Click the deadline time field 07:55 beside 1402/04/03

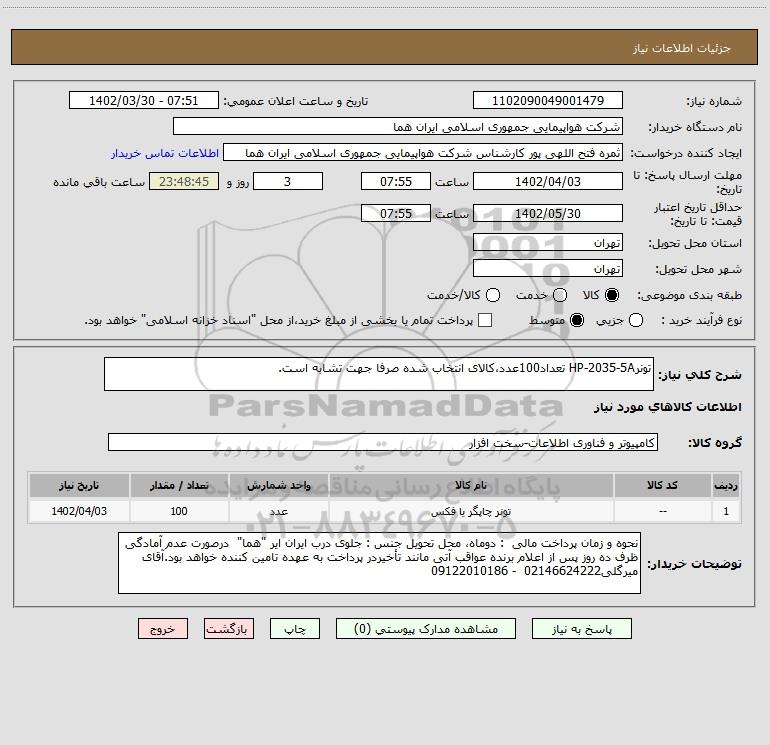(396, 181)
